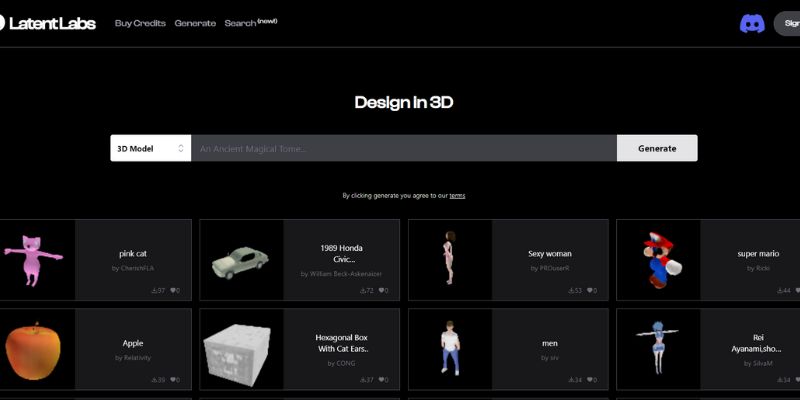Click the Rei Ayanami,sho... title
The height and width of the screenshot is (400, 800).
[758, 343]
